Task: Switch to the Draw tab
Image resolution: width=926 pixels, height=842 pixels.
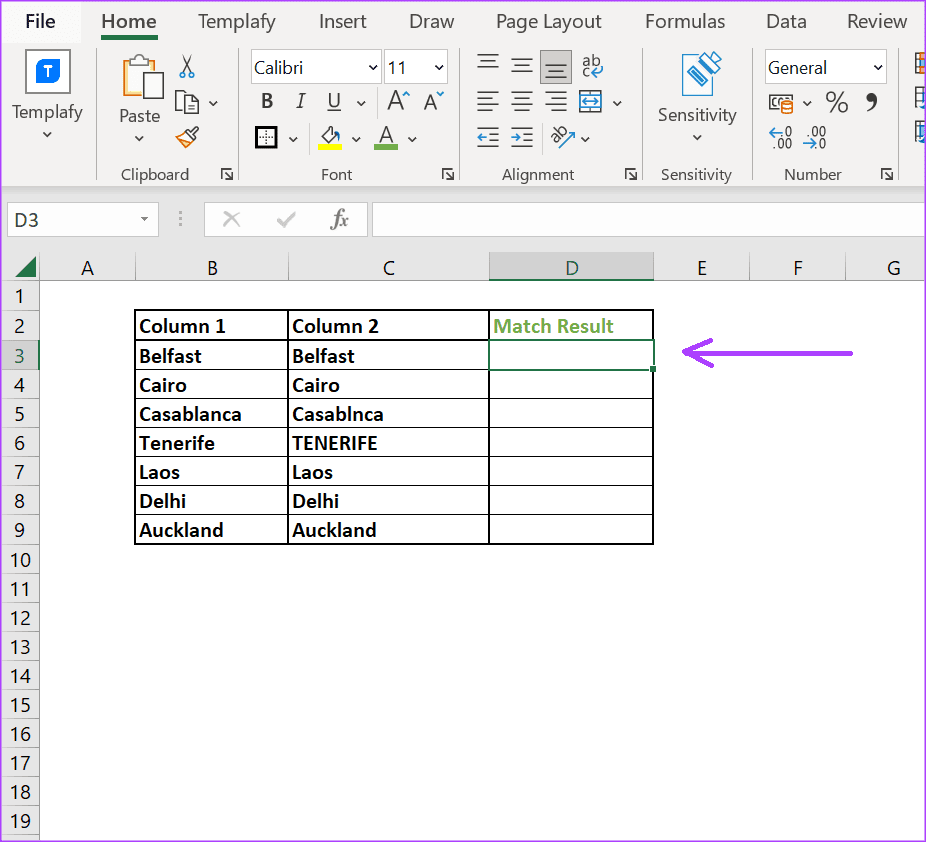Action: click(432, 21)
